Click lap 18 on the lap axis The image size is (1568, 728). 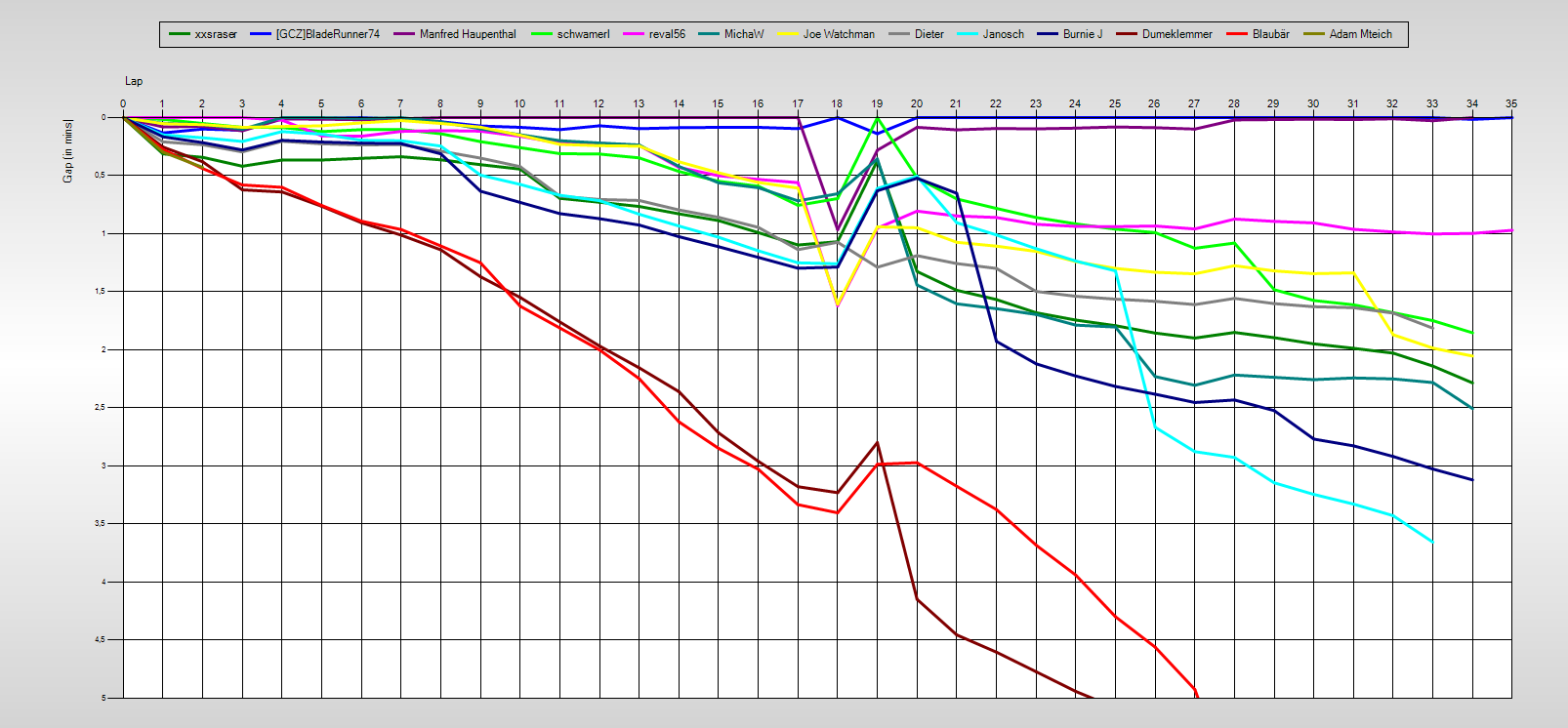[837, 103]
